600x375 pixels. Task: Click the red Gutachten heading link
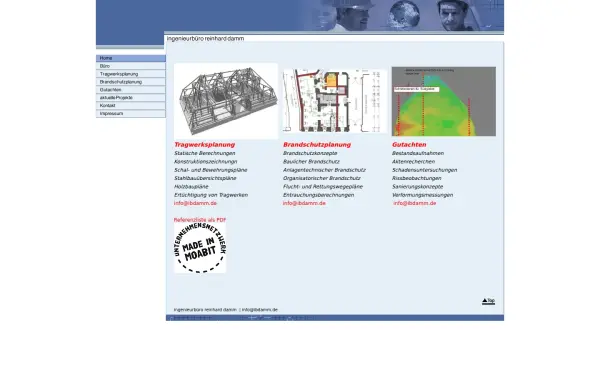tap(409, 145)
